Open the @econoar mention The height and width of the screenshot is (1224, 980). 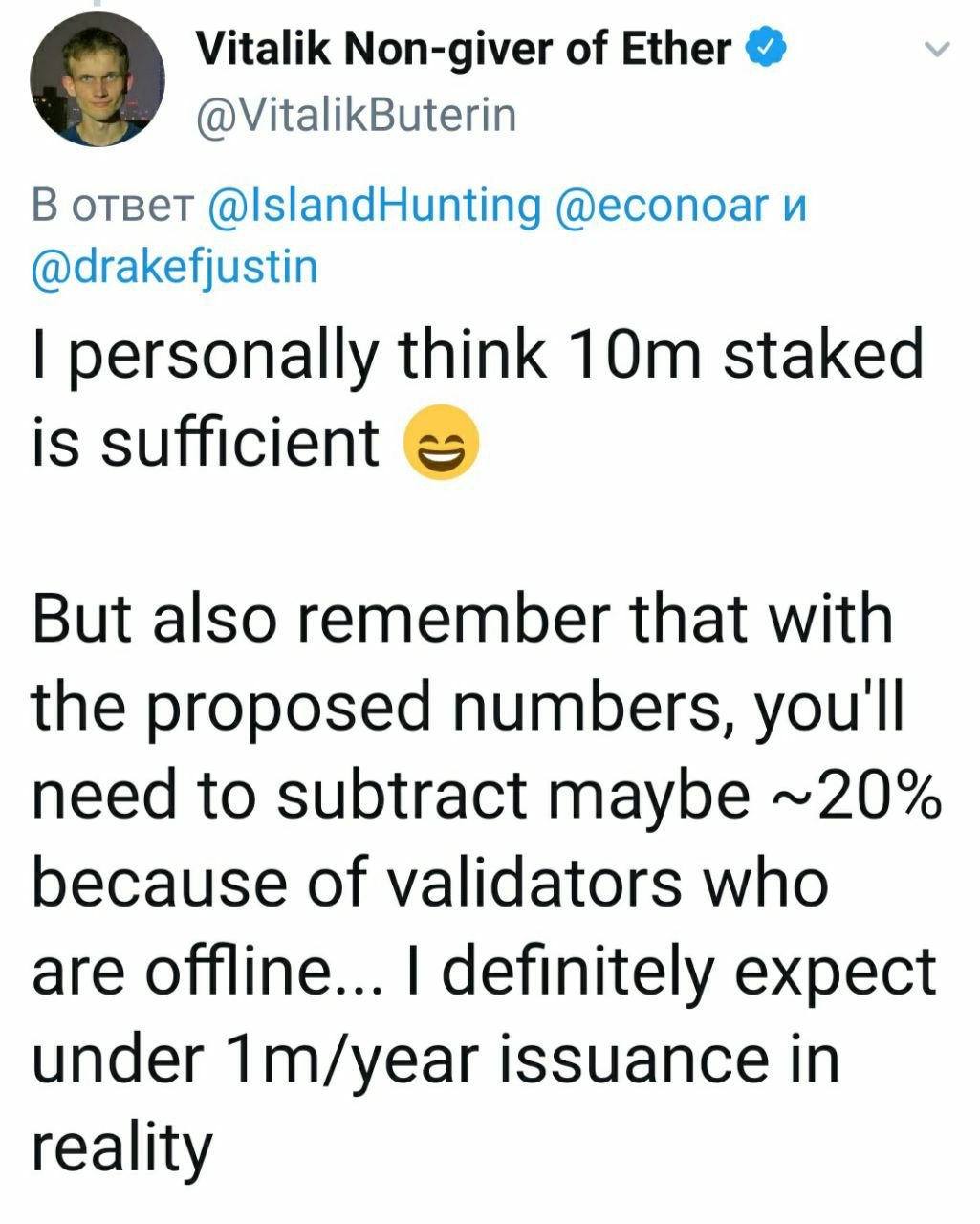[662, 206]
